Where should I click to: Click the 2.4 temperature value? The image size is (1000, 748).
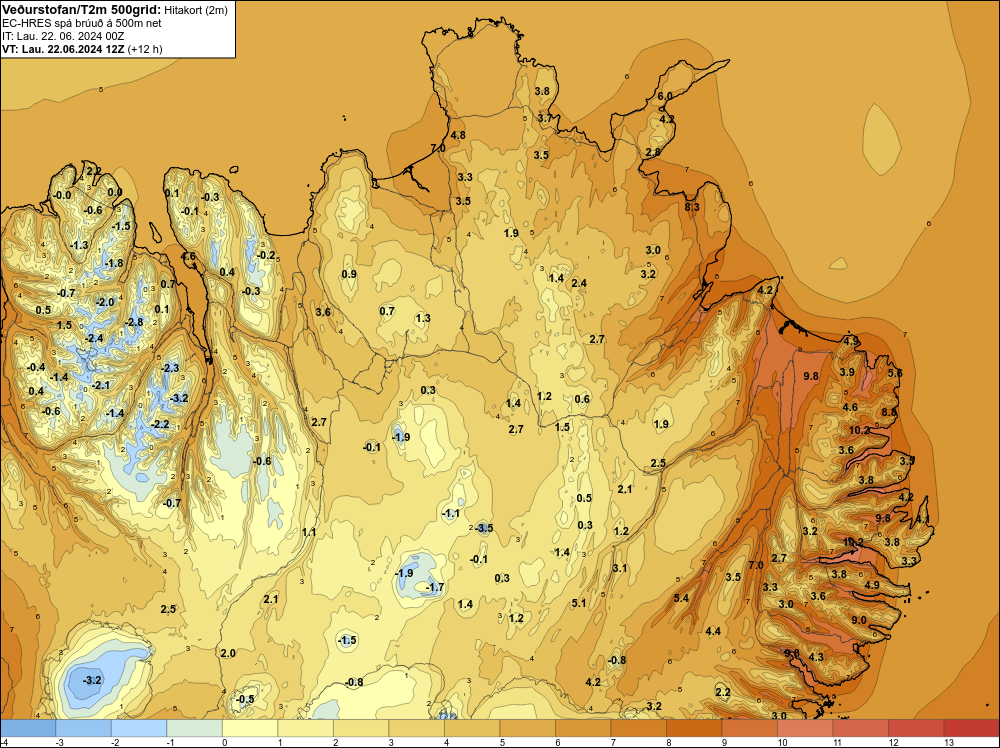tap(579, 283)
